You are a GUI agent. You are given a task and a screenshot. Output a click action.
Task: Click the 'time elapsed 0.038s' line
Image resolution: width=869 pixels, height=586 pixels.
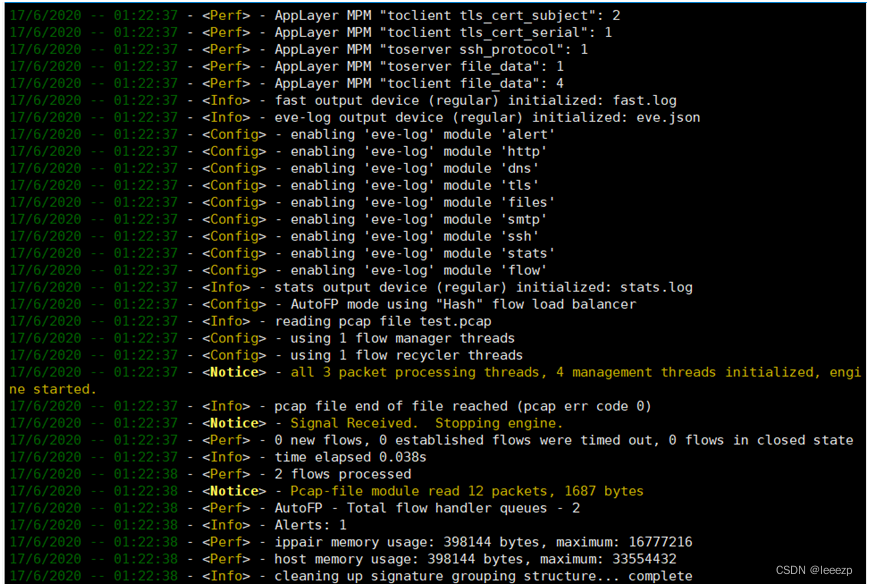click(218, 457)
